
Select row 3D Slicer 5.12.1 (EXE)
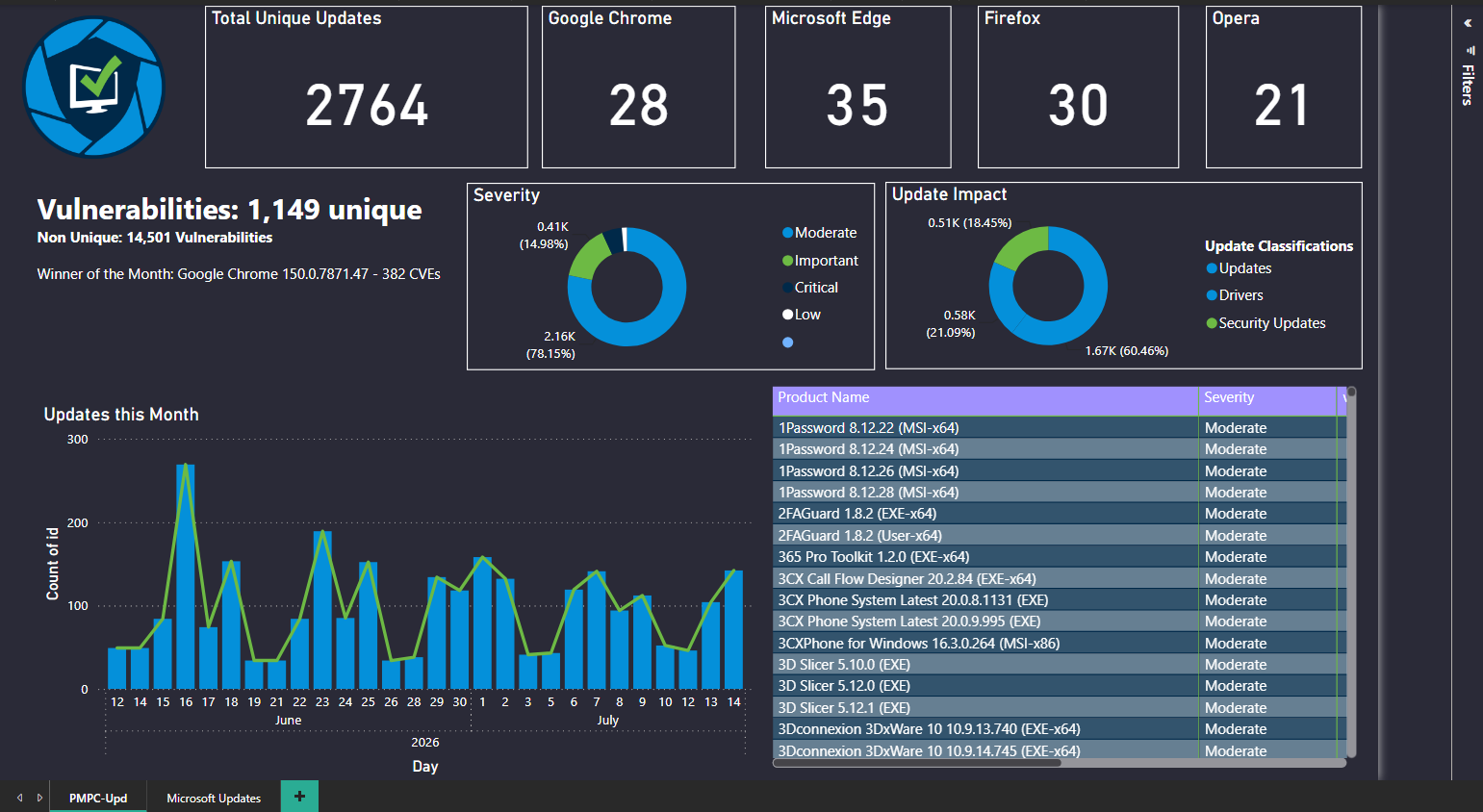(1059, 708)
